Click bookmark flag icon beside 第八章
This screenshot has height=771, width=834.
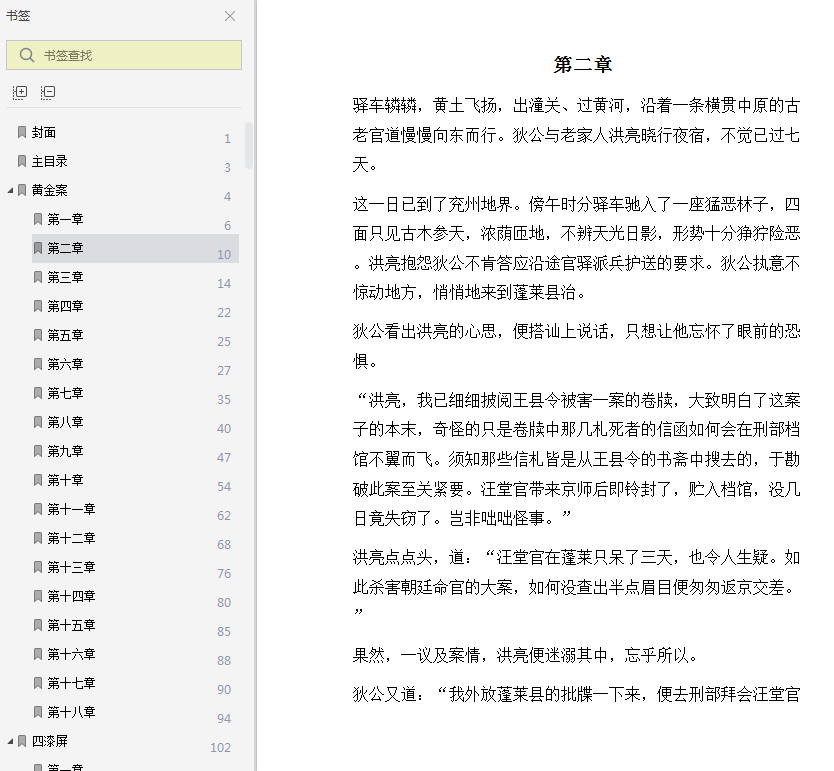click(38, 422)
